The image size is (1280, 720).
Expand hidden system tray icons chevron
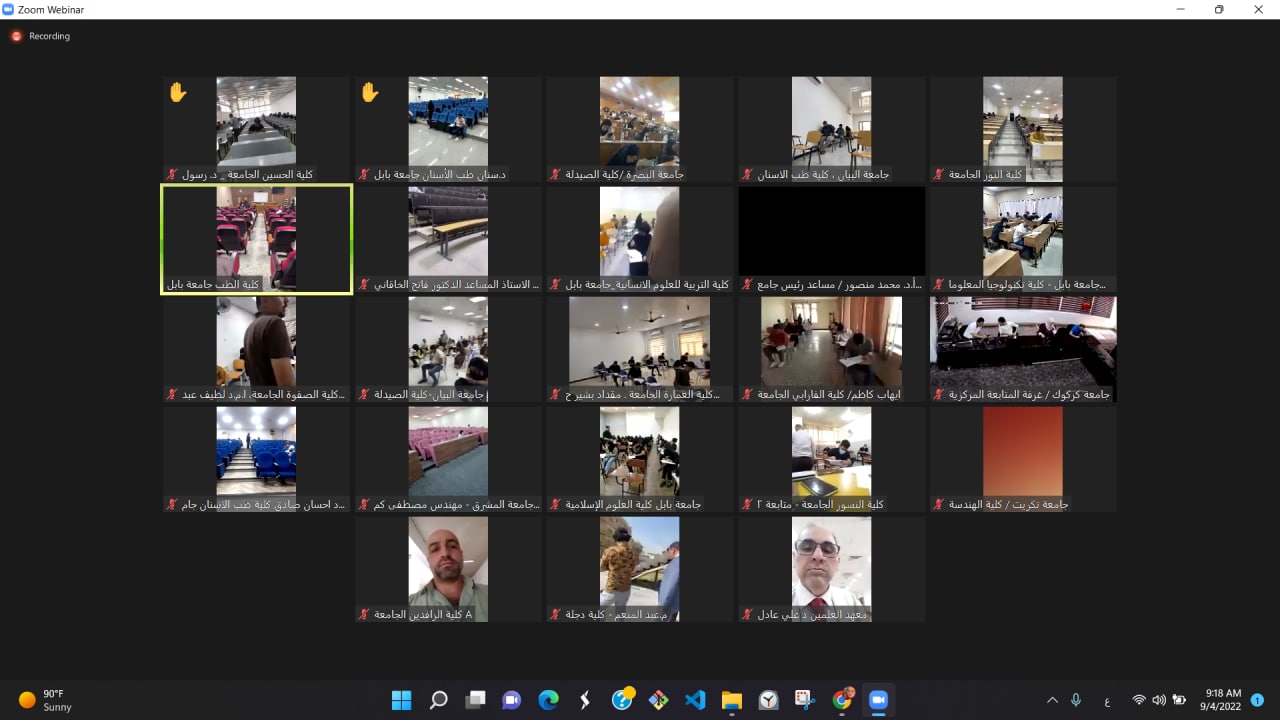point(1052,700)
